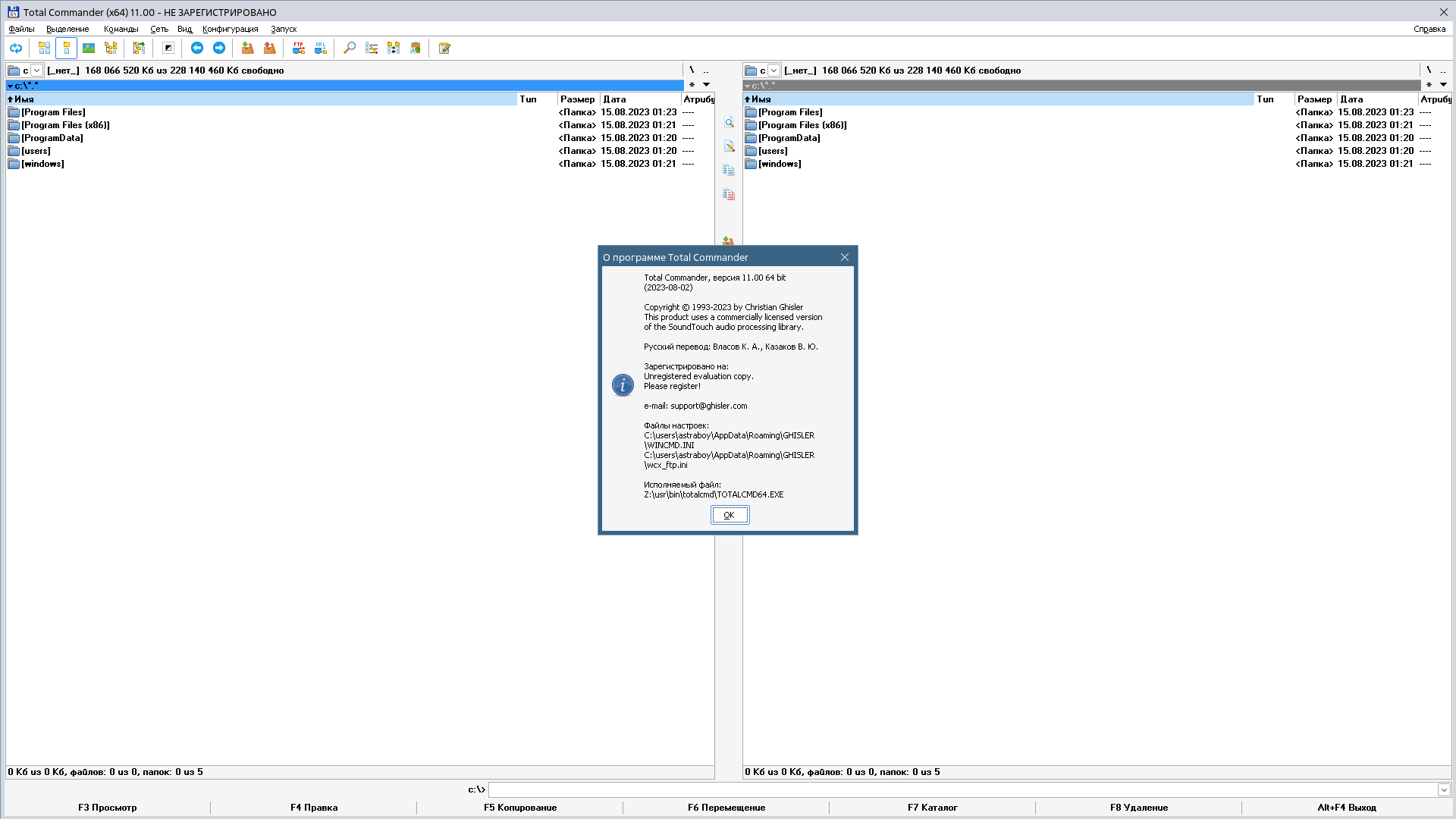1456x819 pixels.
Task: Go to root via left panel backslash button
Action: pyautogui.click(x=692, y=70)
